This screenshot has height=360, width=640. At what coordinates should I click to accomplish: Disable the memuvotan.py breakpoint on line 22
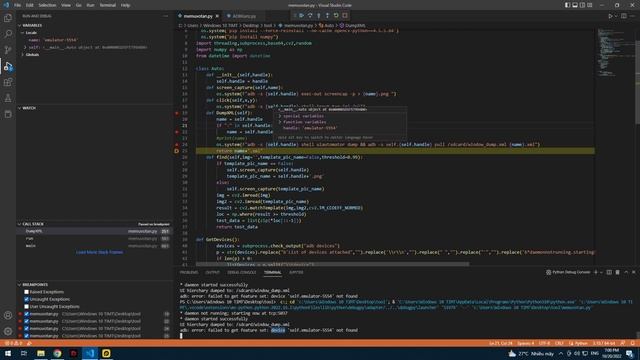coord(27,321)
